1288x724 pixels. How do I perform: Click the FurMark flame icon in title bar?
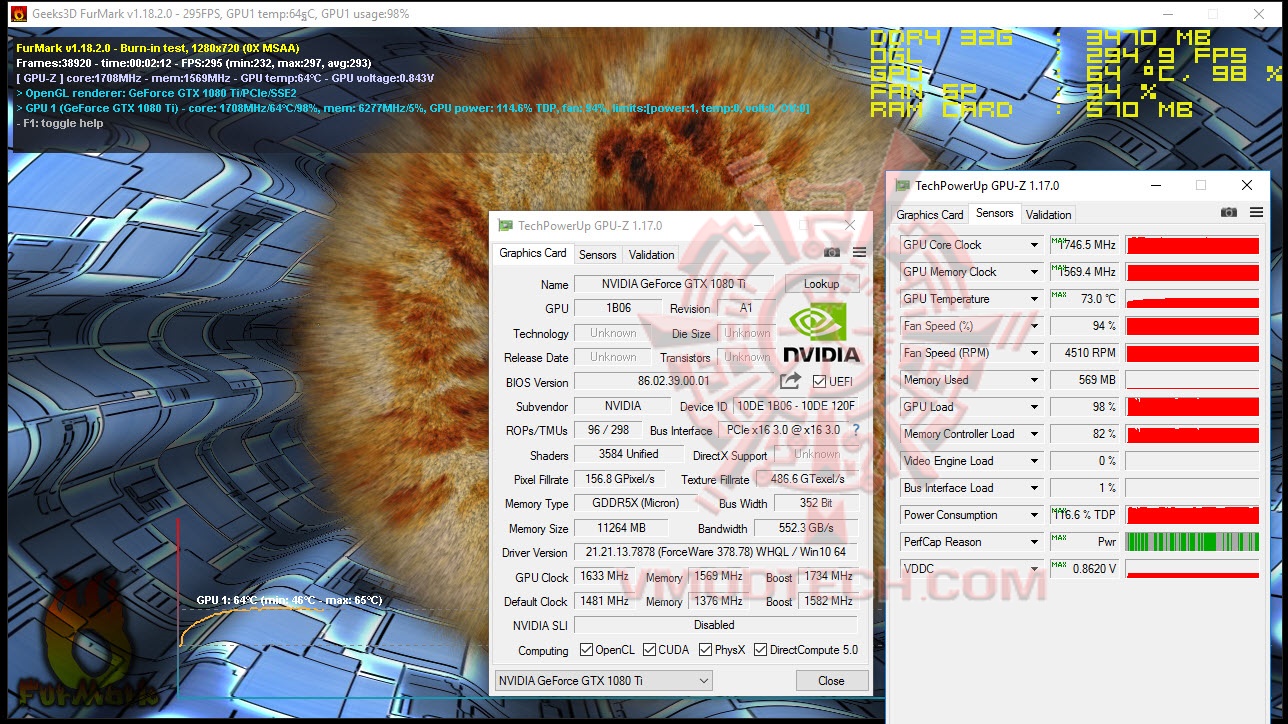17,14
